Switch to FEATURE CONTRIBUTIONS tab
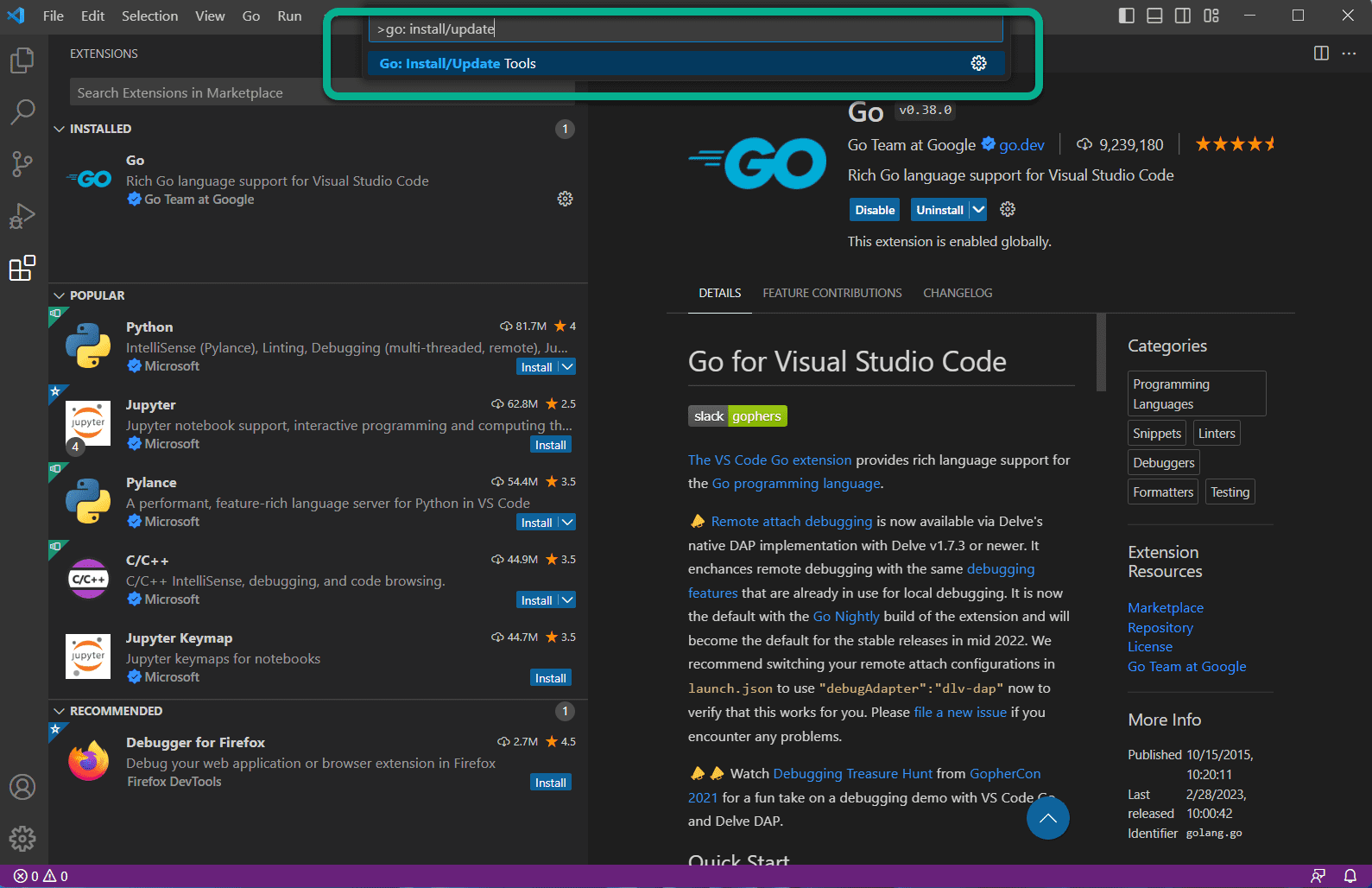The height and width of the screenshot is (888, 1372). point(832,293)
